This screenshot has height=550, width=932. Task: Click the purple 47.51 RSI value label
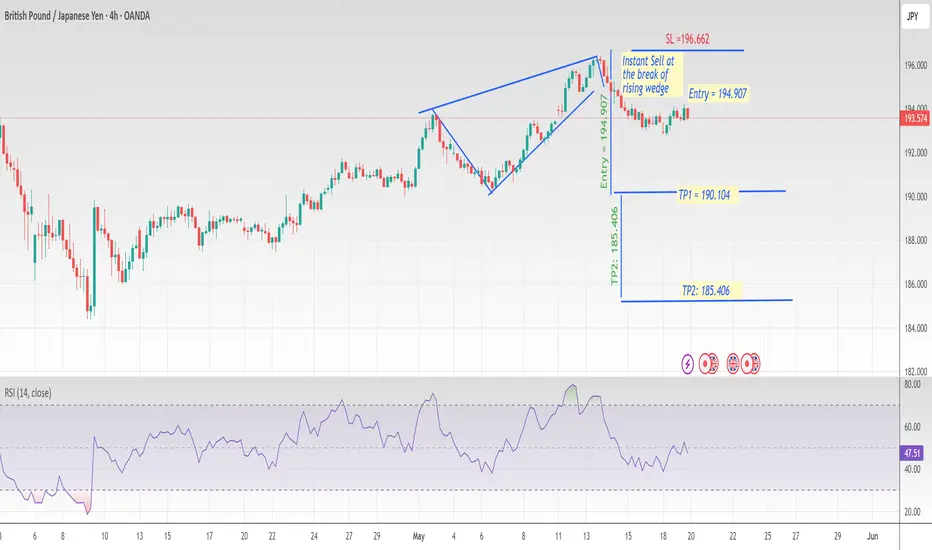pyautogui.click(x=912, y=453)
